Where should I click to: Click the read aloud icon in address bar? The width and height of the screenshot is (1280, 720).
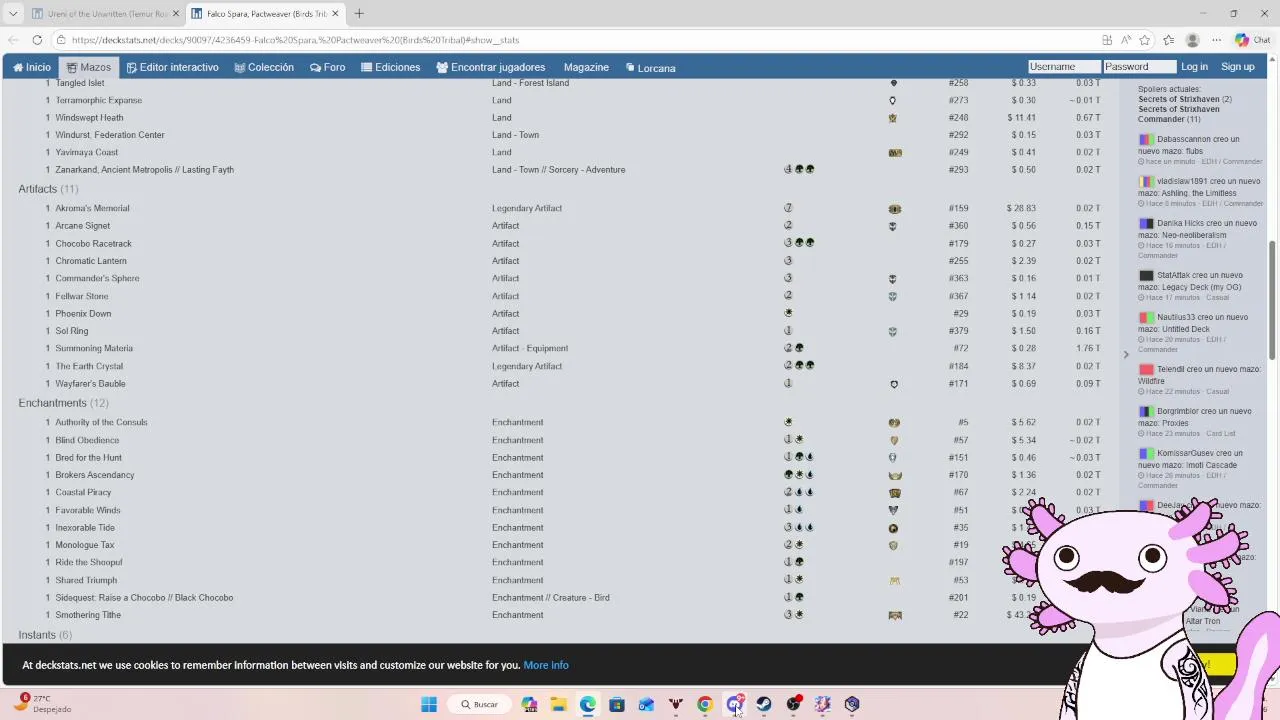[x=1126, y=40]
